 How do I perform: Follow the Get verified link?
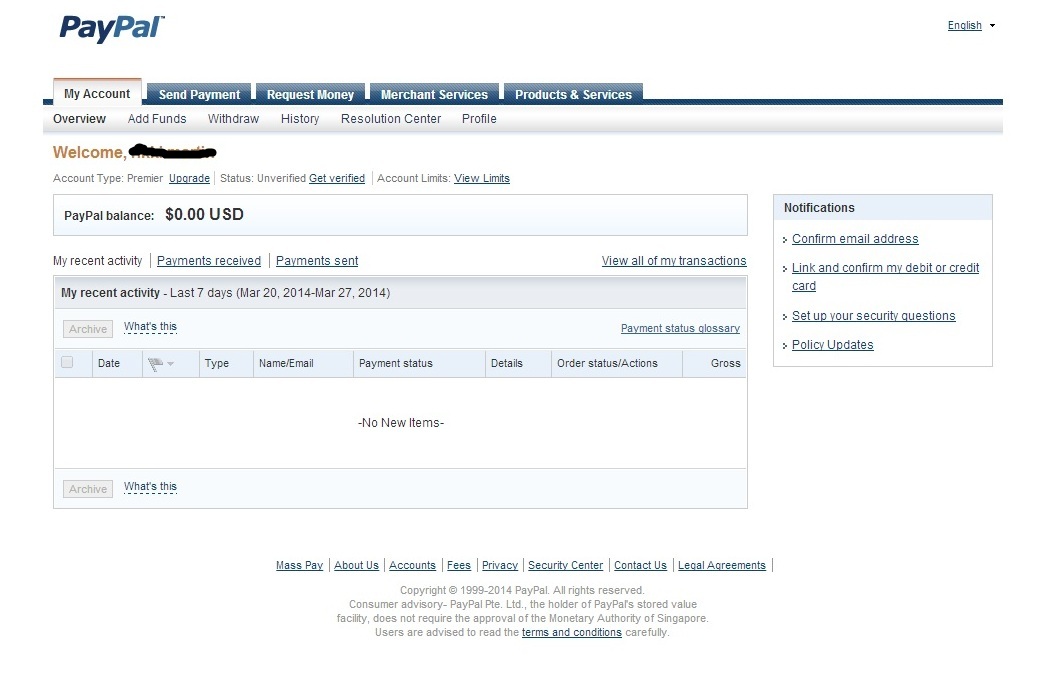[x=337, y=178]
